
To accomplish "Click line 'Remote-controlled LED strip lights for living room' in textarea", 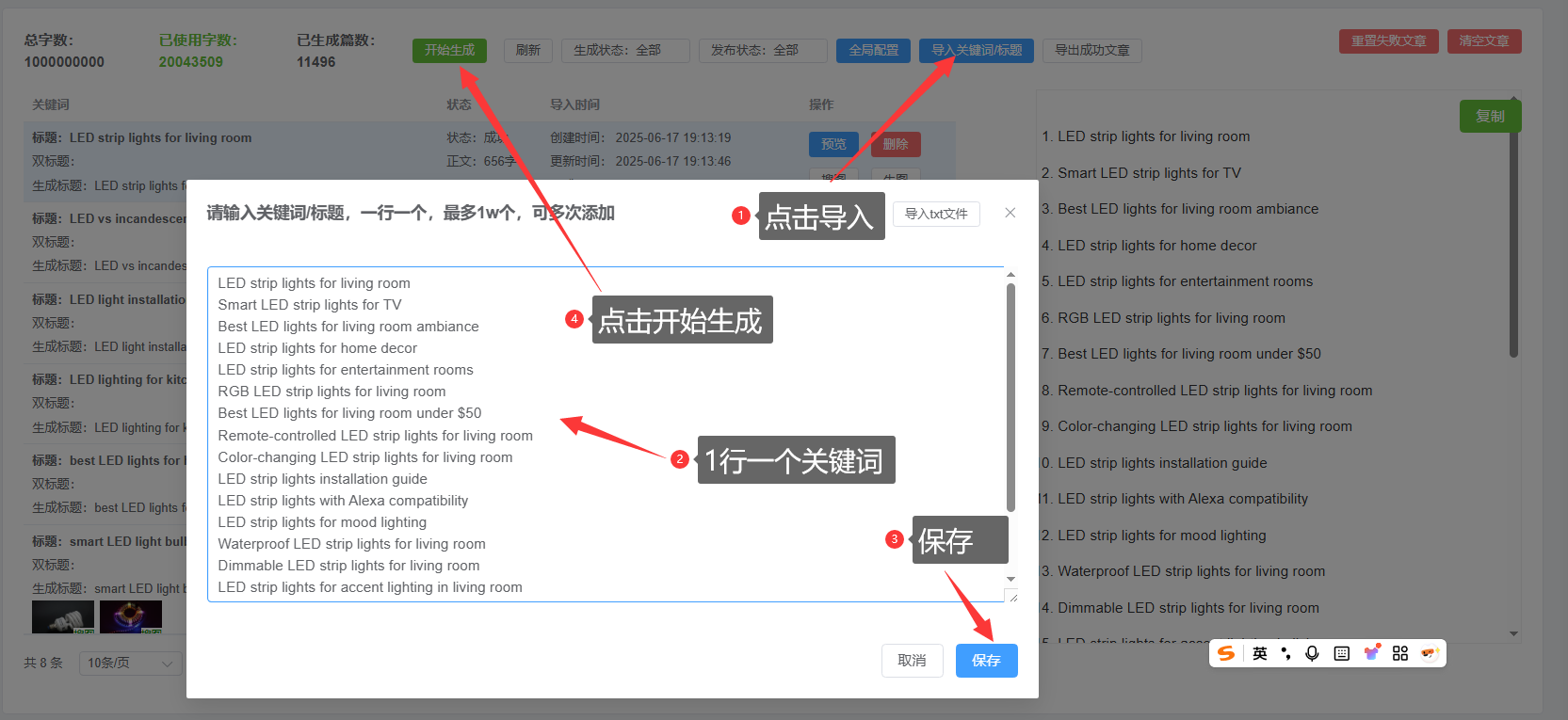I will [x=376, y=436].
